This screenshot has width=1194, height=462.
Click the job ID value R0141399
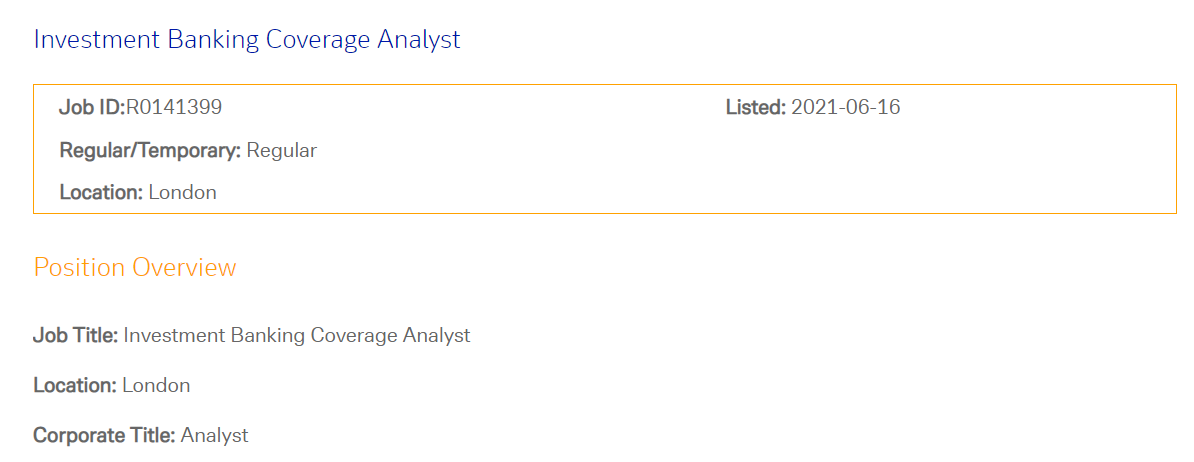coord(174,107)
